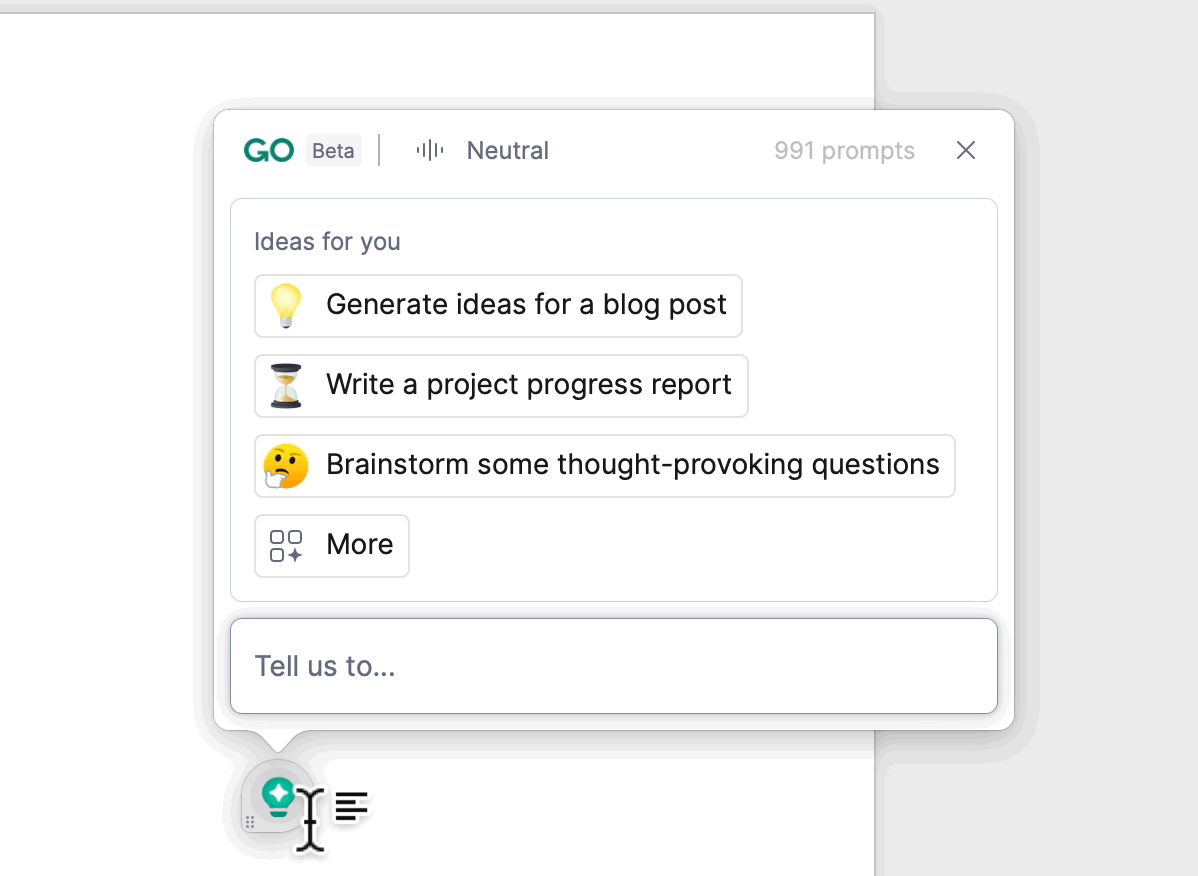
Task: Click the thinking-face emoji on the brainstorm prompt
Action: [x=287, y=465]
